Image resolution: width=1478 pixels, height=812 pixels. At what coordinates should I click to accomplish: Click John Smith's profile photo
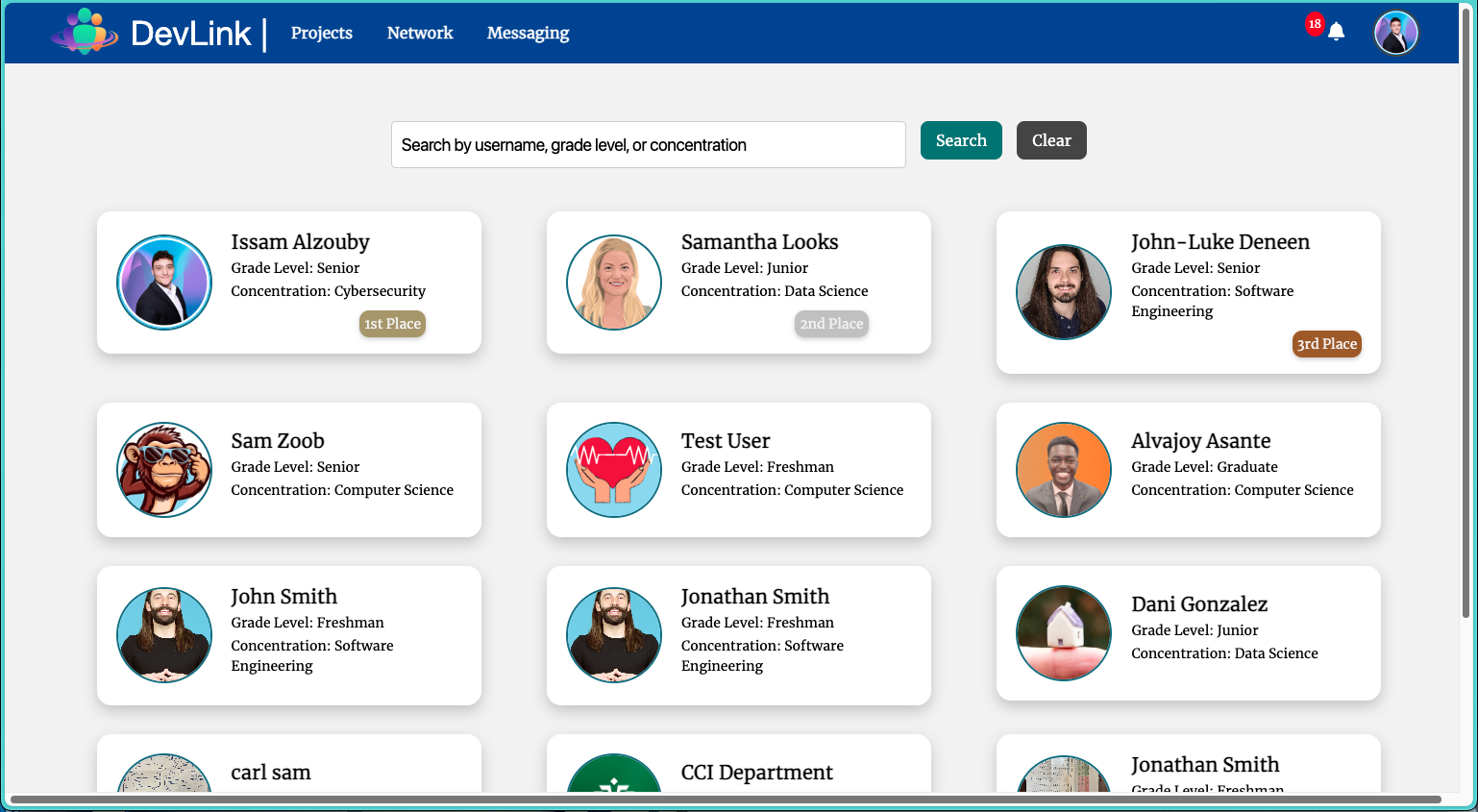164,635
